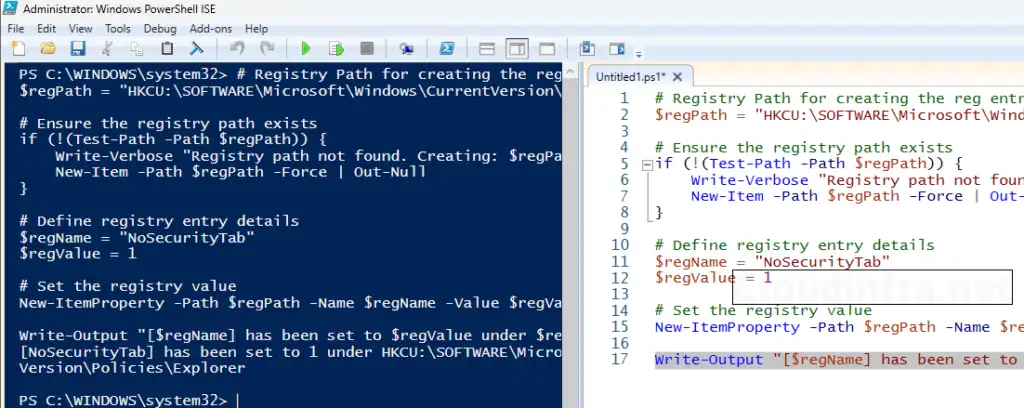This screenshot has width=1024, height=408.
Task: Click "# Define registry entry details" comment in the editor
Action: click(x=795, y=245)
